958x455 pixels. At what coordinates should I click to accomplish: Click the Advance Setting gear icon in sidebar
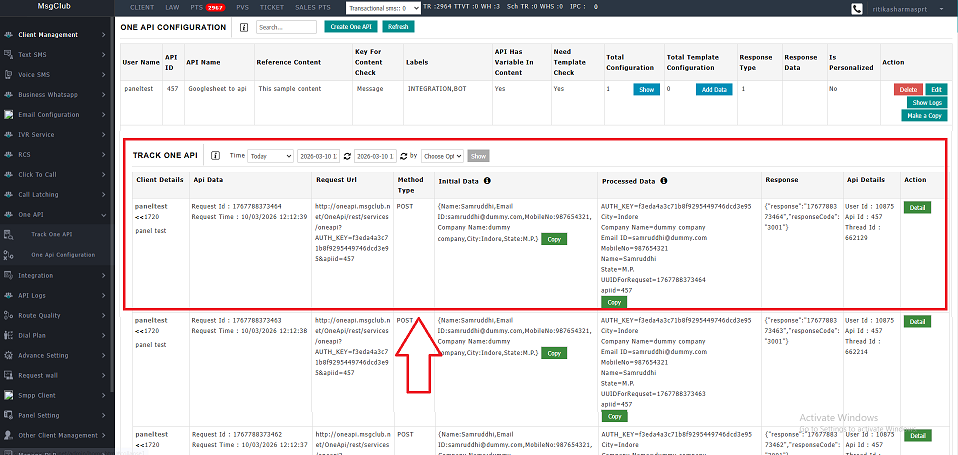(8, 355)
